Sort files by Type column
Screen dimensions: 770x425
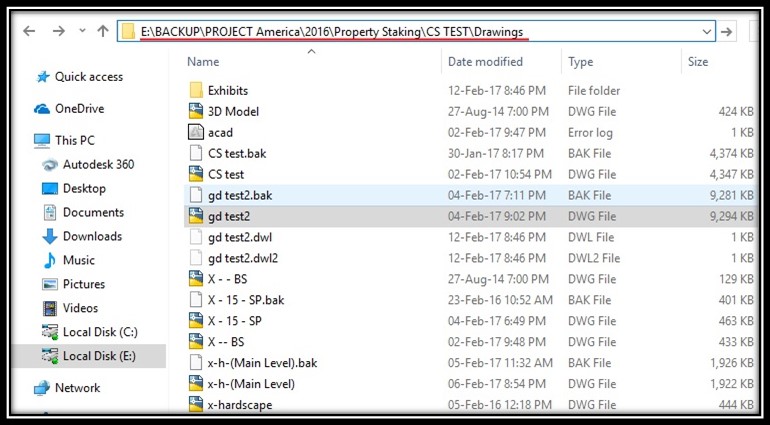tap(580, 61)
